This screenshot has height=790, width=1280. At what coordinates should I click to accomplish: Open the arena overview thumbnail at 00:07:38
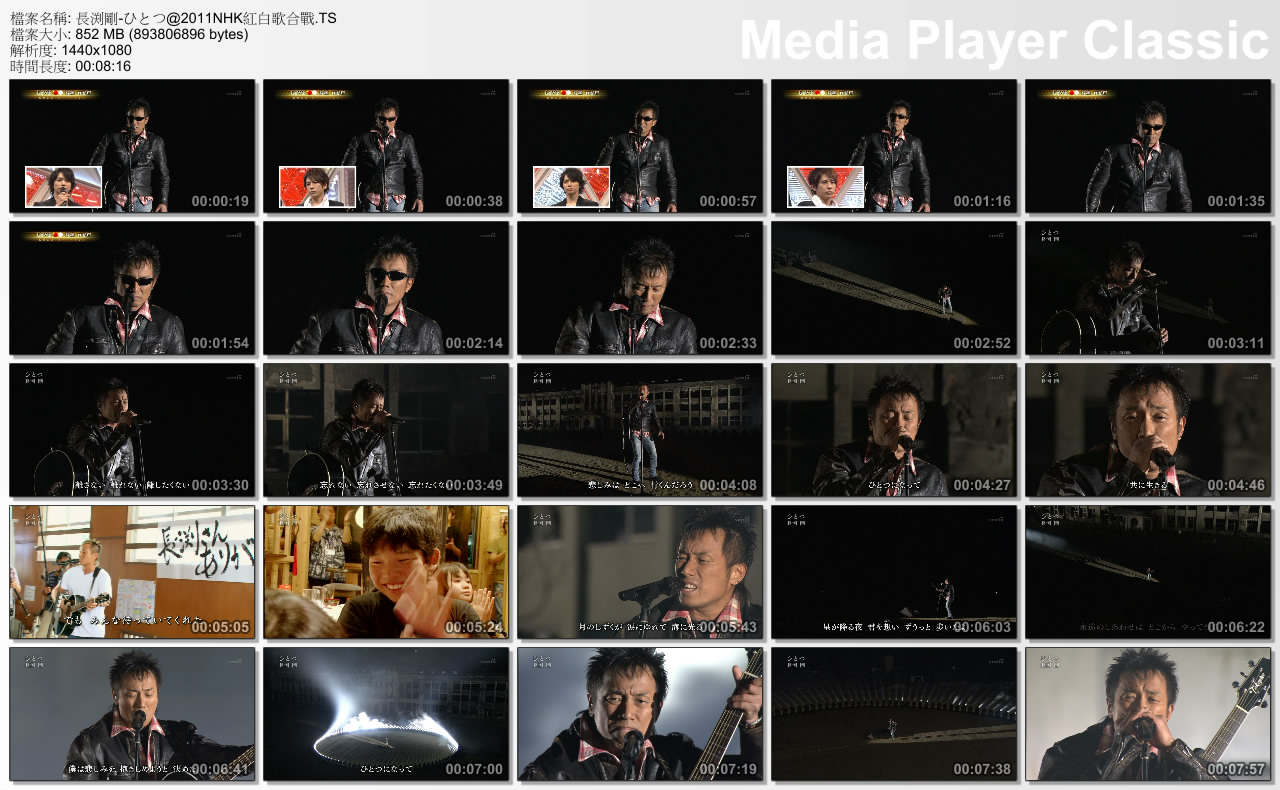[894, 714]
